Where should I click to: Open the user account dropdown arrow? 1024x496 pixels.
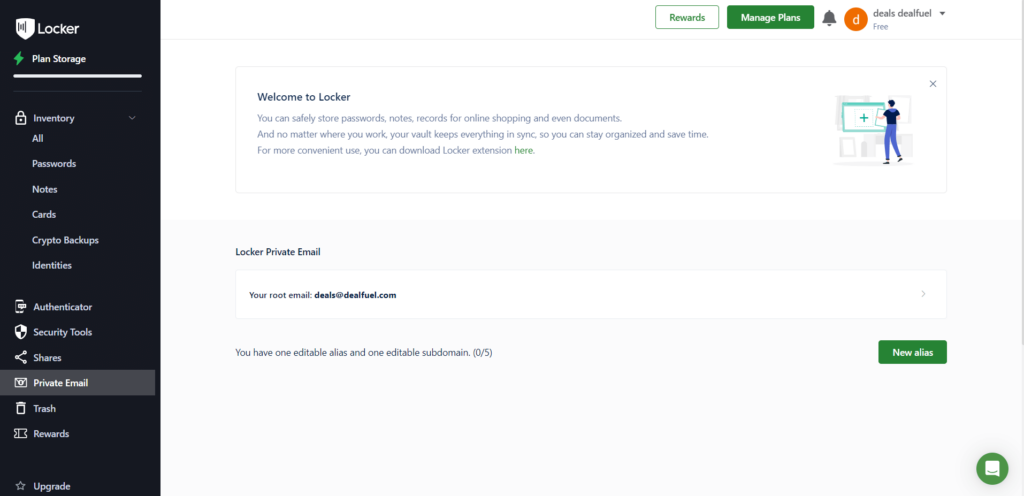point(943,13)
